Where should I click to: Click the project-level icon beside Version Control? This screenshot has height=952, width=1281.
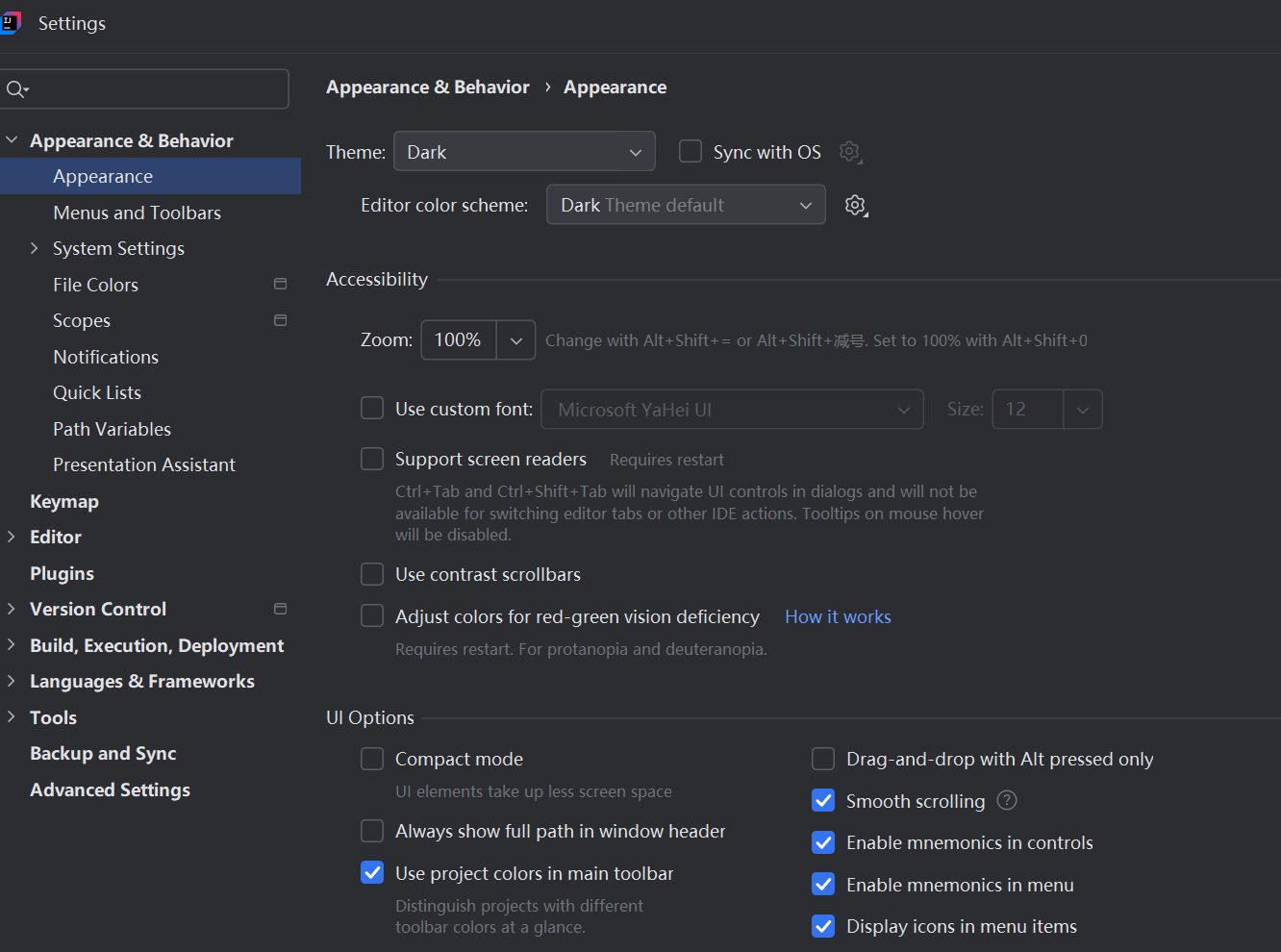click(280, 609)
